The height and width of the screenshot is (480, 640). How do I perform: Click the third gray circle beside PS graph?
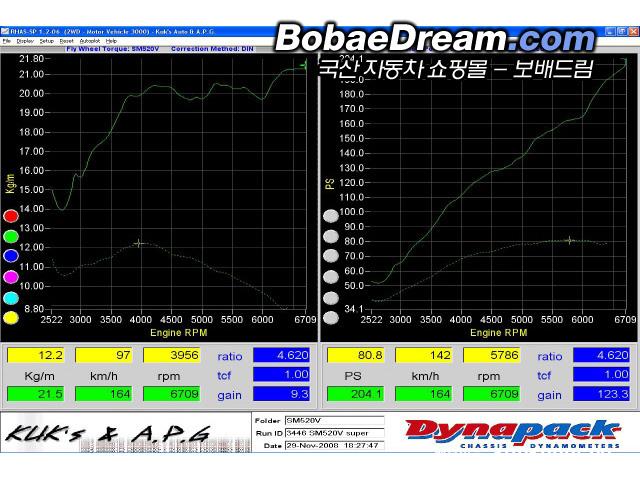coord(331,256)
